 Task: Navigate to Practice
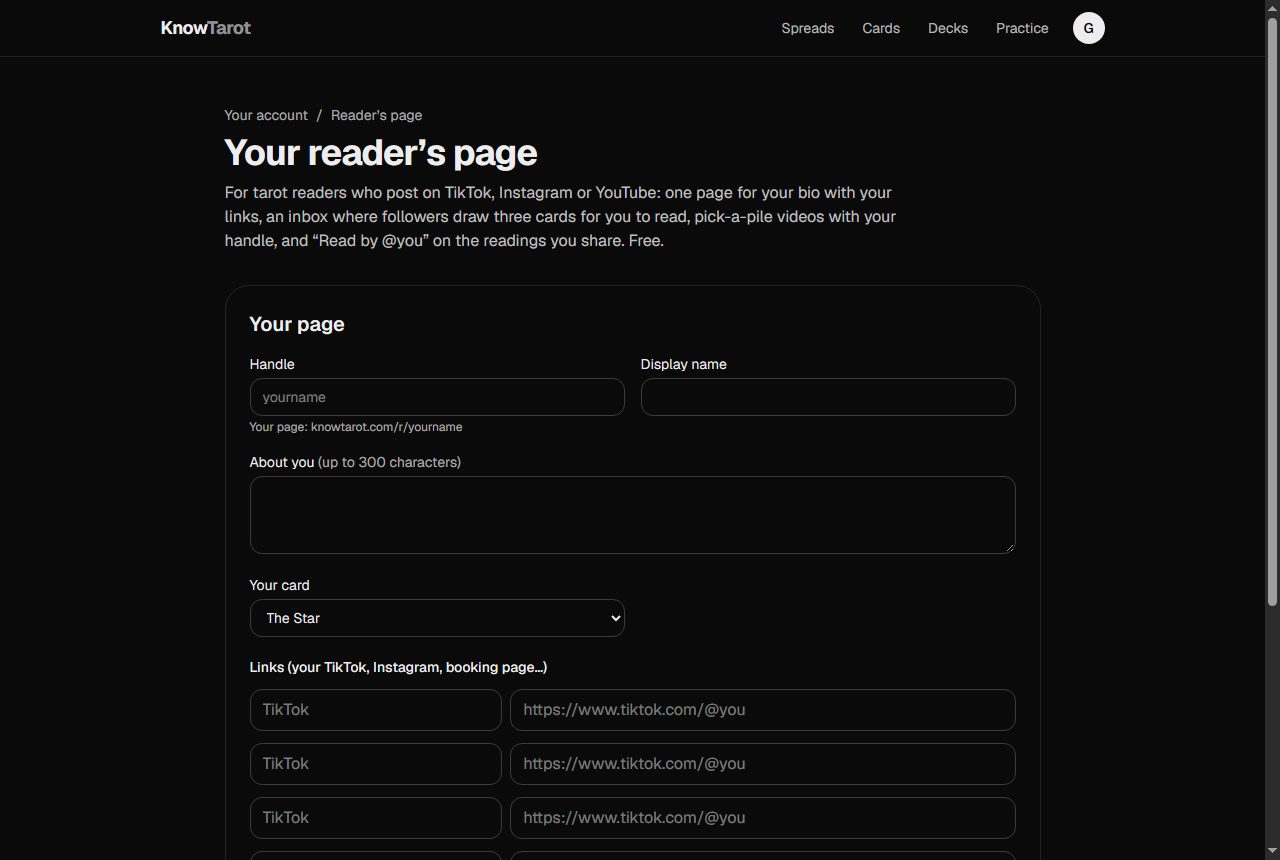tap(1022, 28)
